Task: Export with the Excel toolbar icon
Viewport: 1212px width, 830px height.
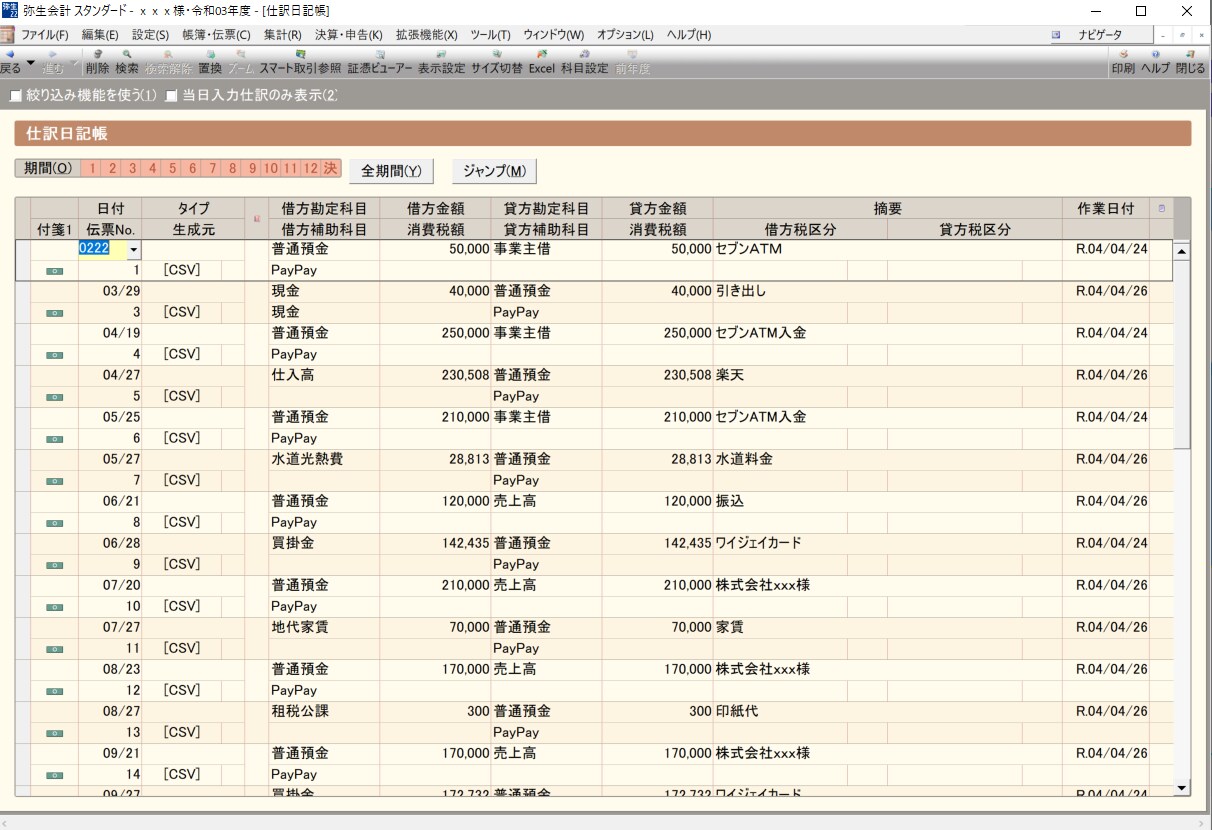Action: [x=541, y=62]
